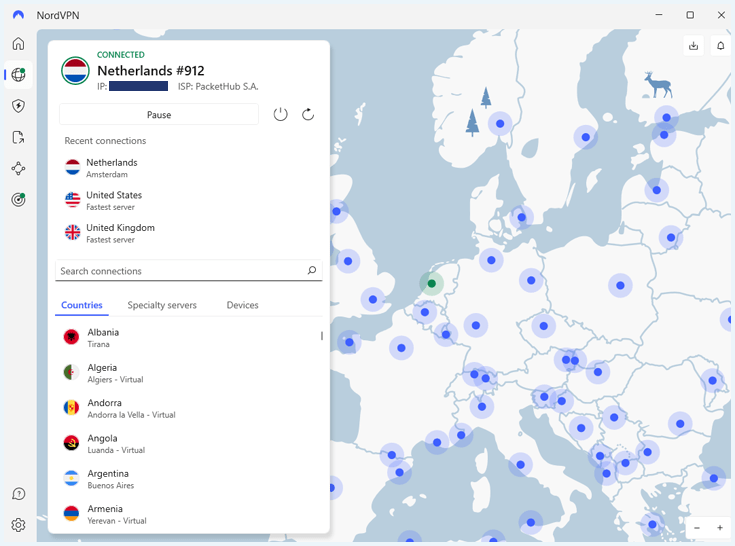The height and width of the screenshot is (546, 735).
Task: Click the disconnect power icon
Action: (280, 114)
